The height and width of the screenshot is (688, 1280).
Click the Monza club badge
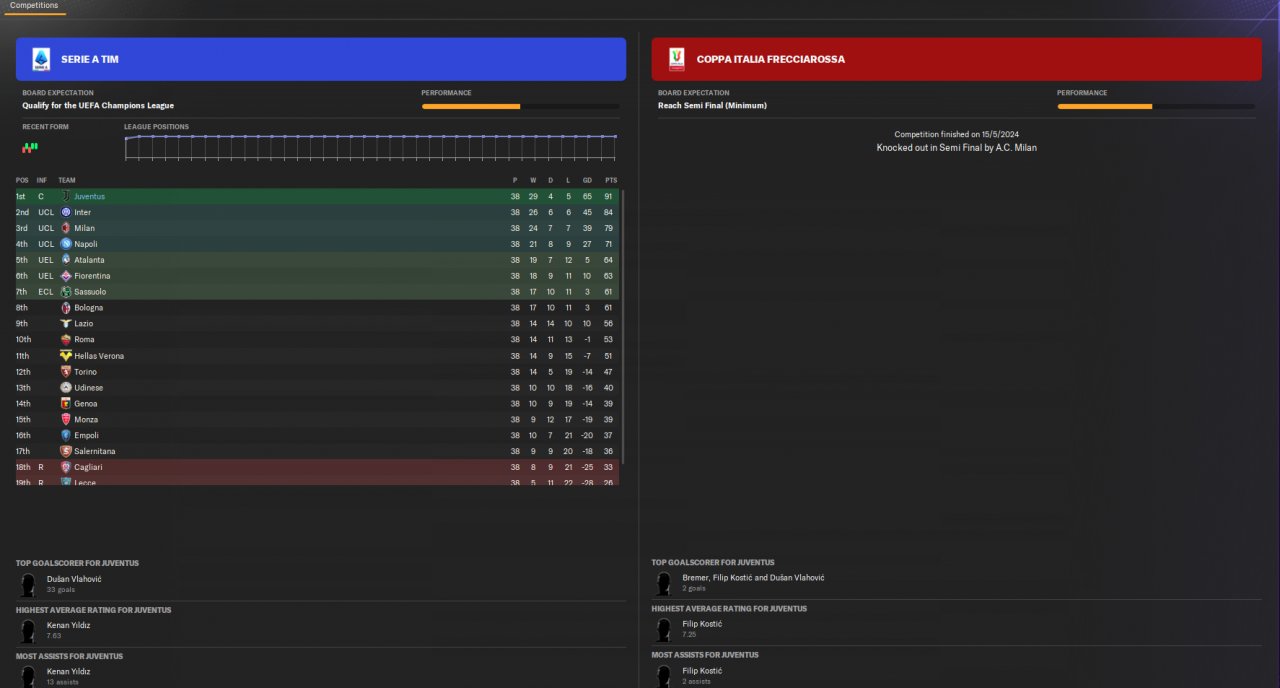pyautogui.click(x=66, y=420)
